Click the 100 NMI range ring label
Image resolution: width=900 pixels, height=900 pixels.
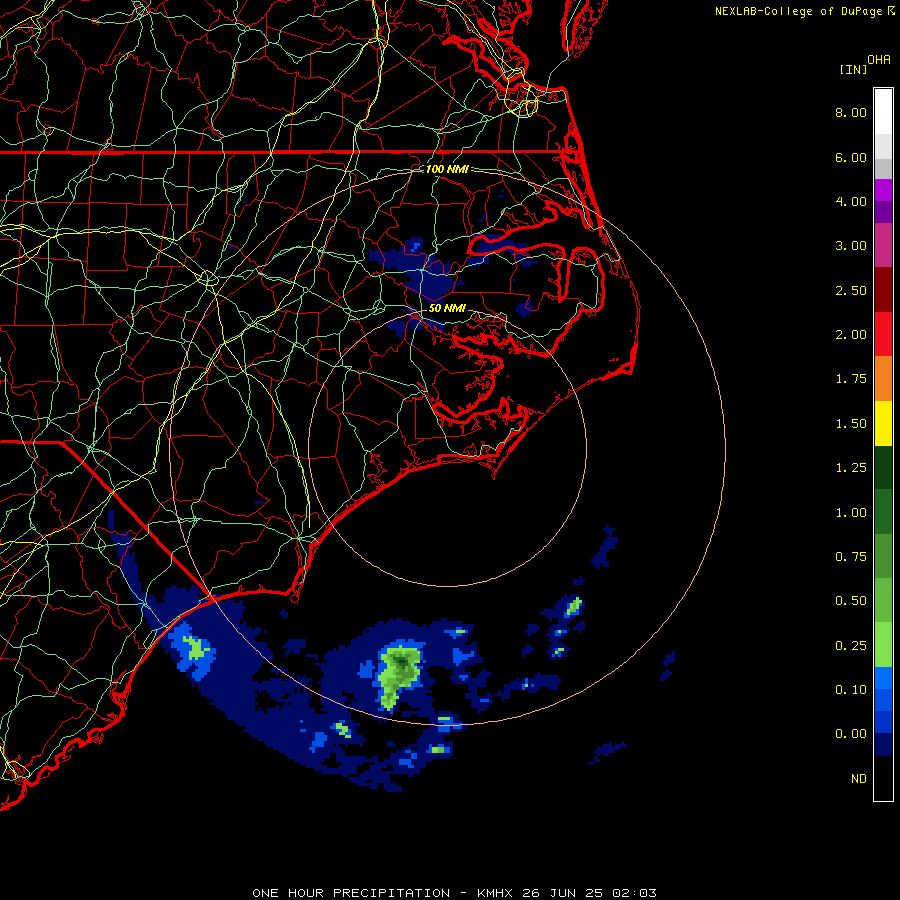(447, 169)
